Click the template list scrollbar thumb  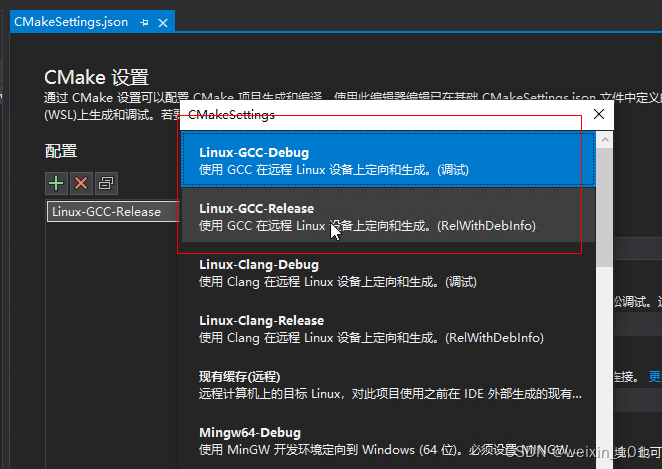pyautogui.click(x=605, y=207)
